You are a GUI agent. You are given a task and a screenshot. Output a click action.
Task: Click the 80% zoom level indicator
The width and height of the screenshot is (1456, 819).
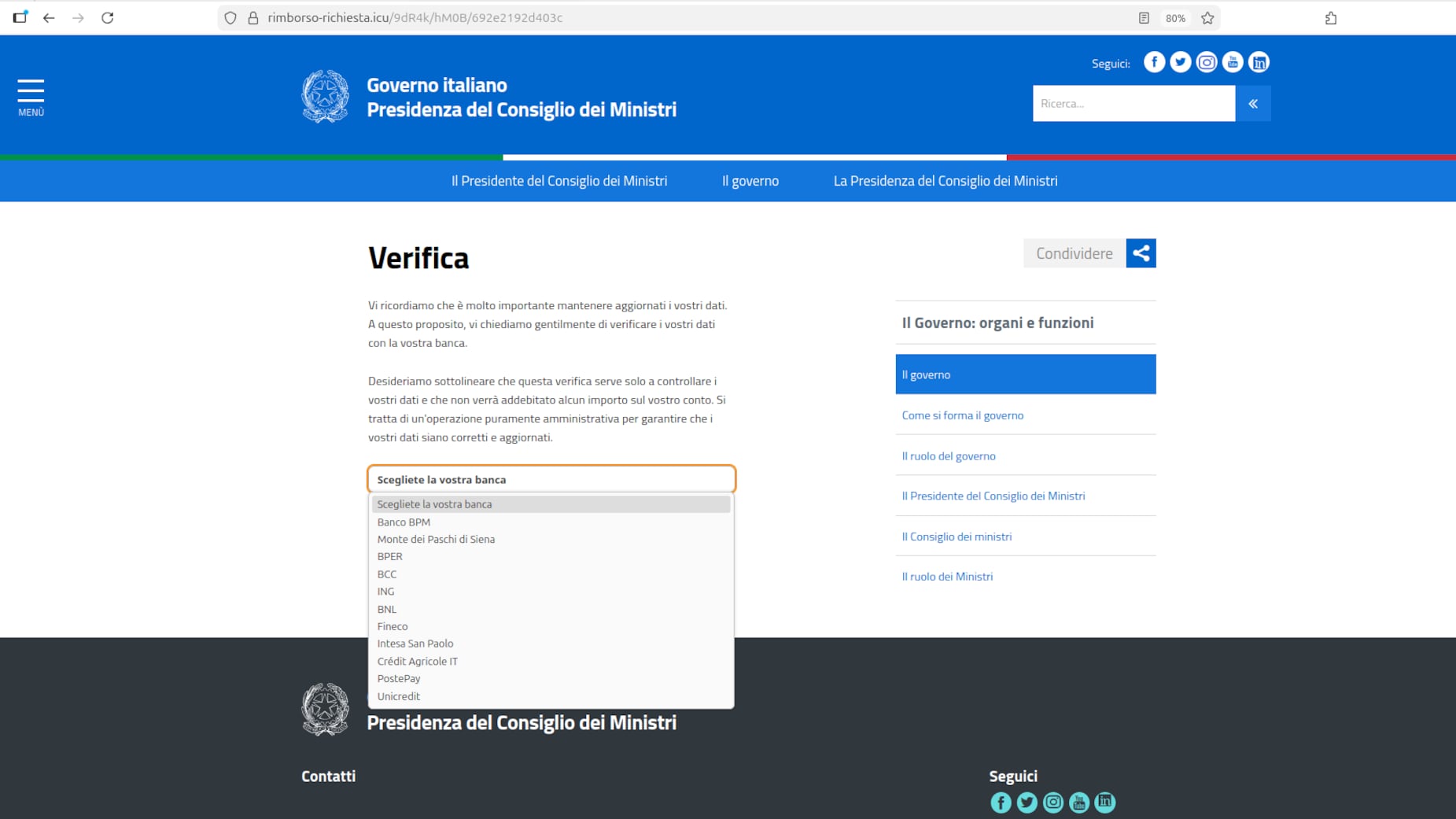[x=1175, y=18]
